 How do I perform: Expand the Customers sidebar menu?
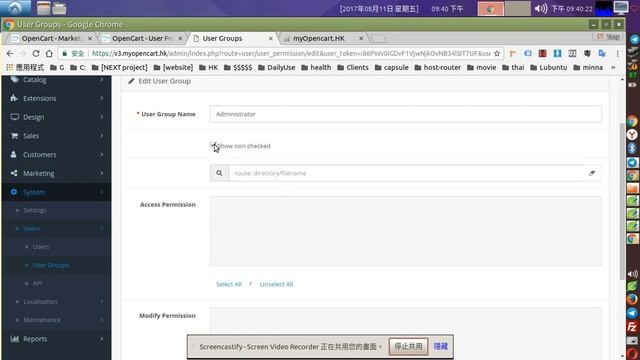56,155
